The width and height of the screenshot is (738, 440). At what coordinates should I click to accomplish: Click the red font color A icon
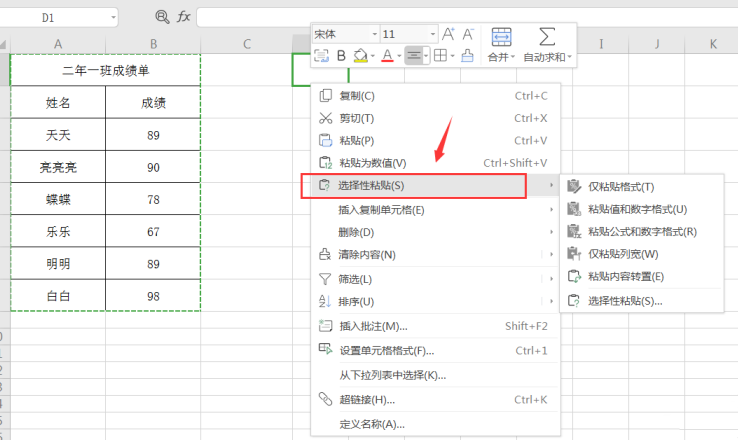(387, 56)
